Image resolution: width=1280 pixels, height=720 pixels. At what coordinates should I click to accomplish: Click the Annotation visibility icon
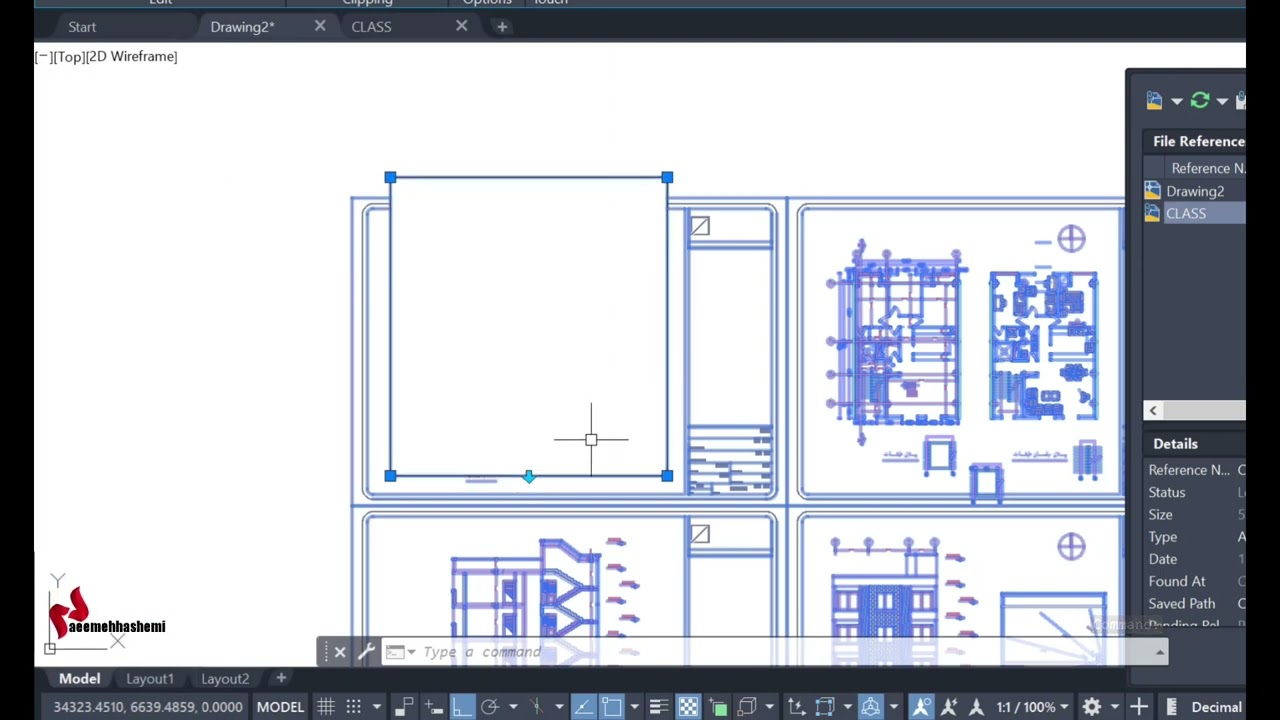click(921, 707)
